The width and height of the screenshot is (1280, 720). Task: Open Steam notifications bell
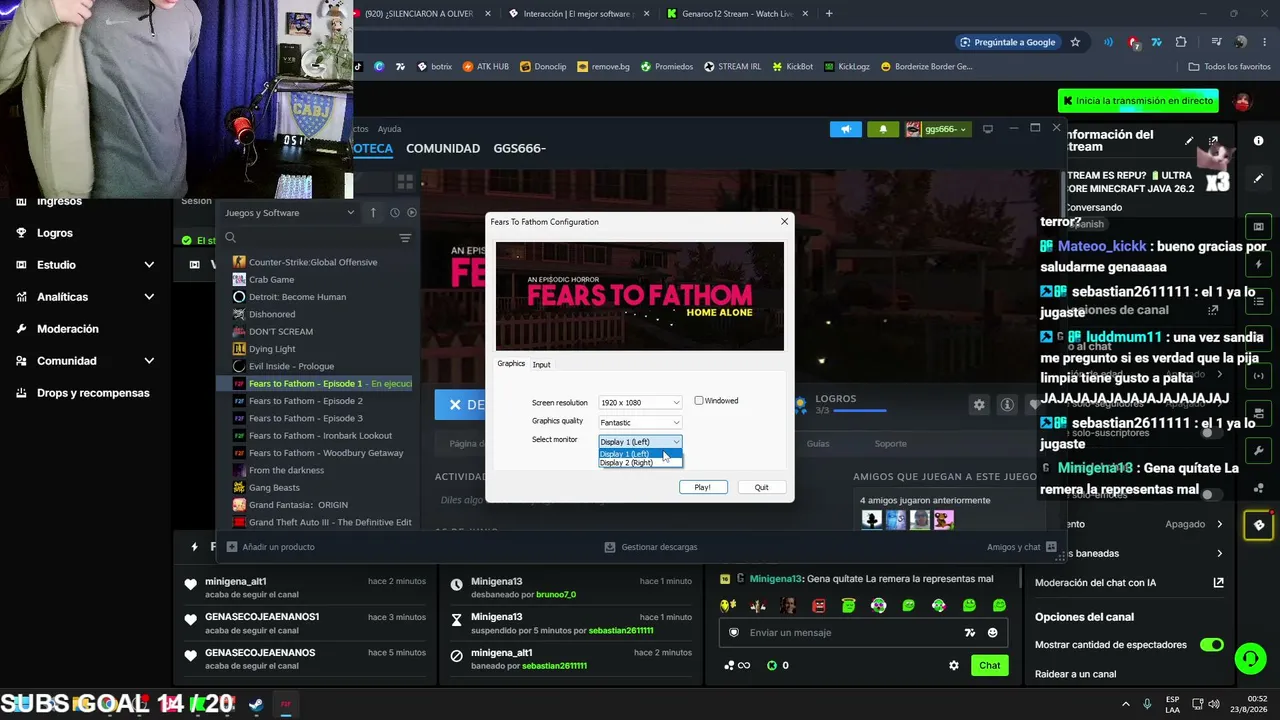click(x=882, y=129)
